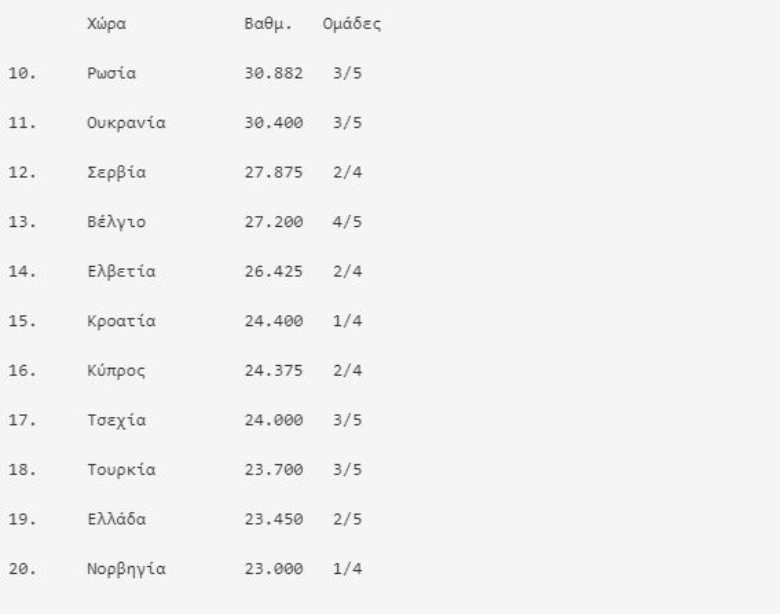Click the score 23.450 for Ελλάδα
Image resolution: width=780 pixels, height=614 pixels.
tap(274, 519)
